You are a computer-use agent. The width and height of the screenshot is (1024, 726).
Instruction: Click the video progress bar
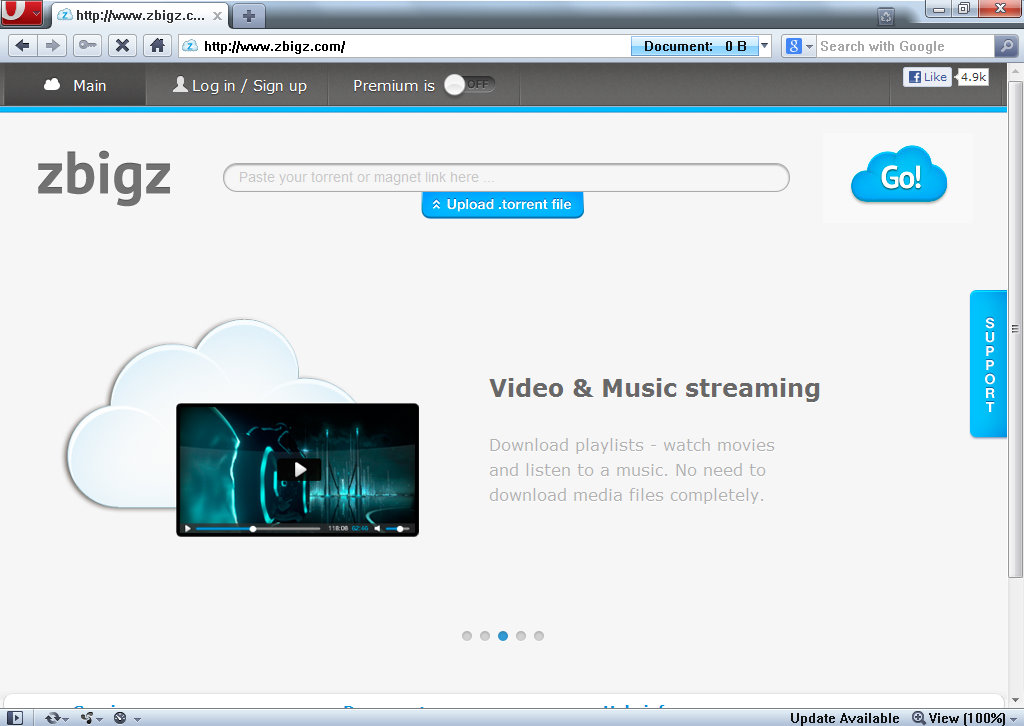tap(258, 528)
